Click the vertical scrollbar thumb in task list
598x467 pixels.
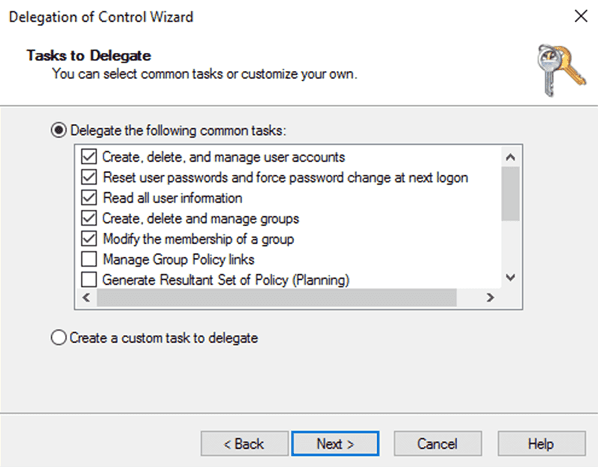pos(510,194)
